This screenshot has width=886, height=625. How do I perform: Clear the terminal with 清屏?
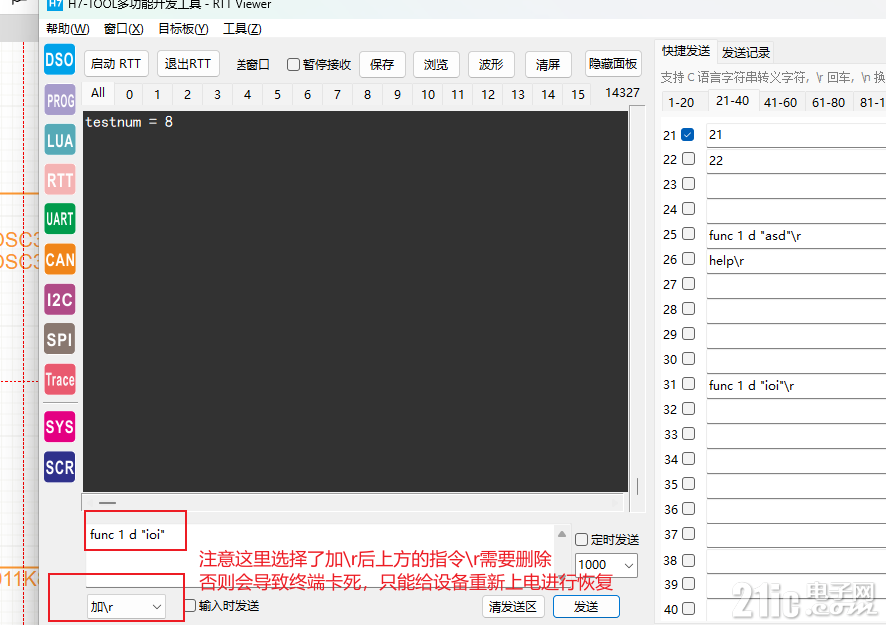pos(548,64)
